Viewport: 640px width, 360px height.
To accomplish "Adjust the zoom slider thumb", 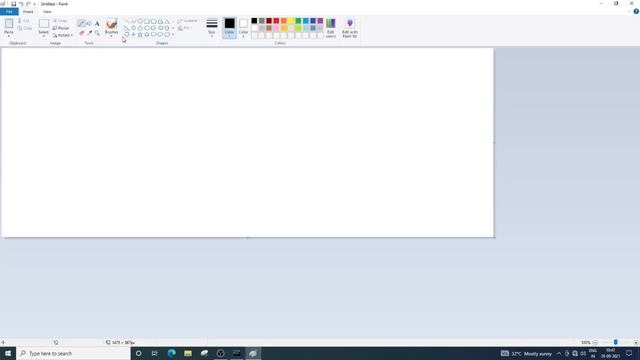I will (616, 342).
